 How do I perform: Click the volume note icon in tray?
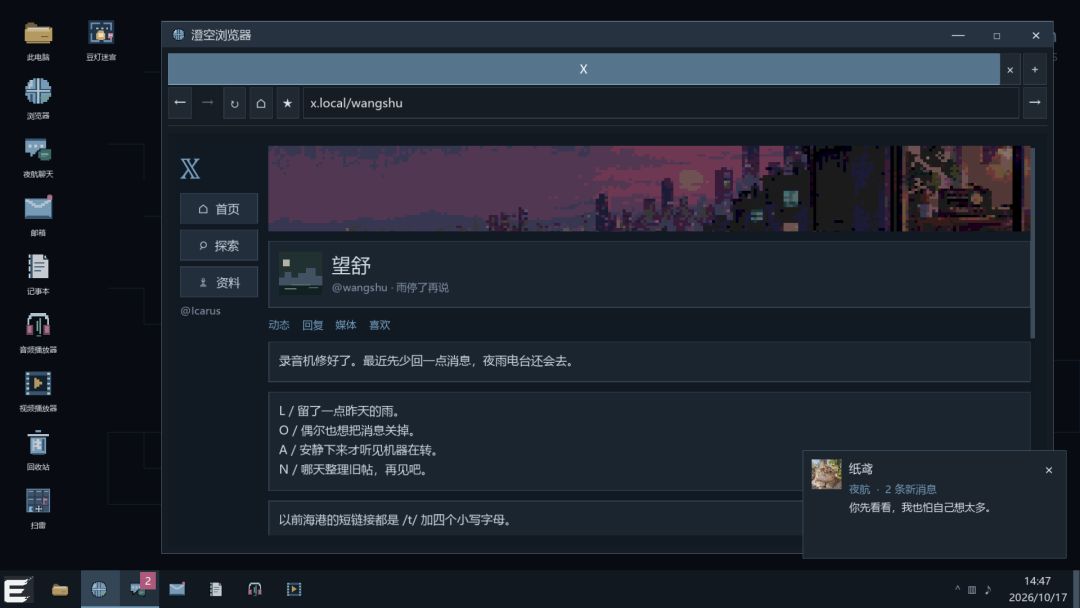tap(988, 589)
